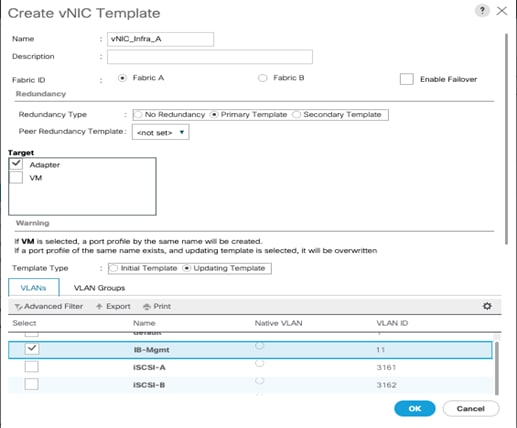
Task: Click the dialog's main vertical scrollbar
Action: [507, 139]
